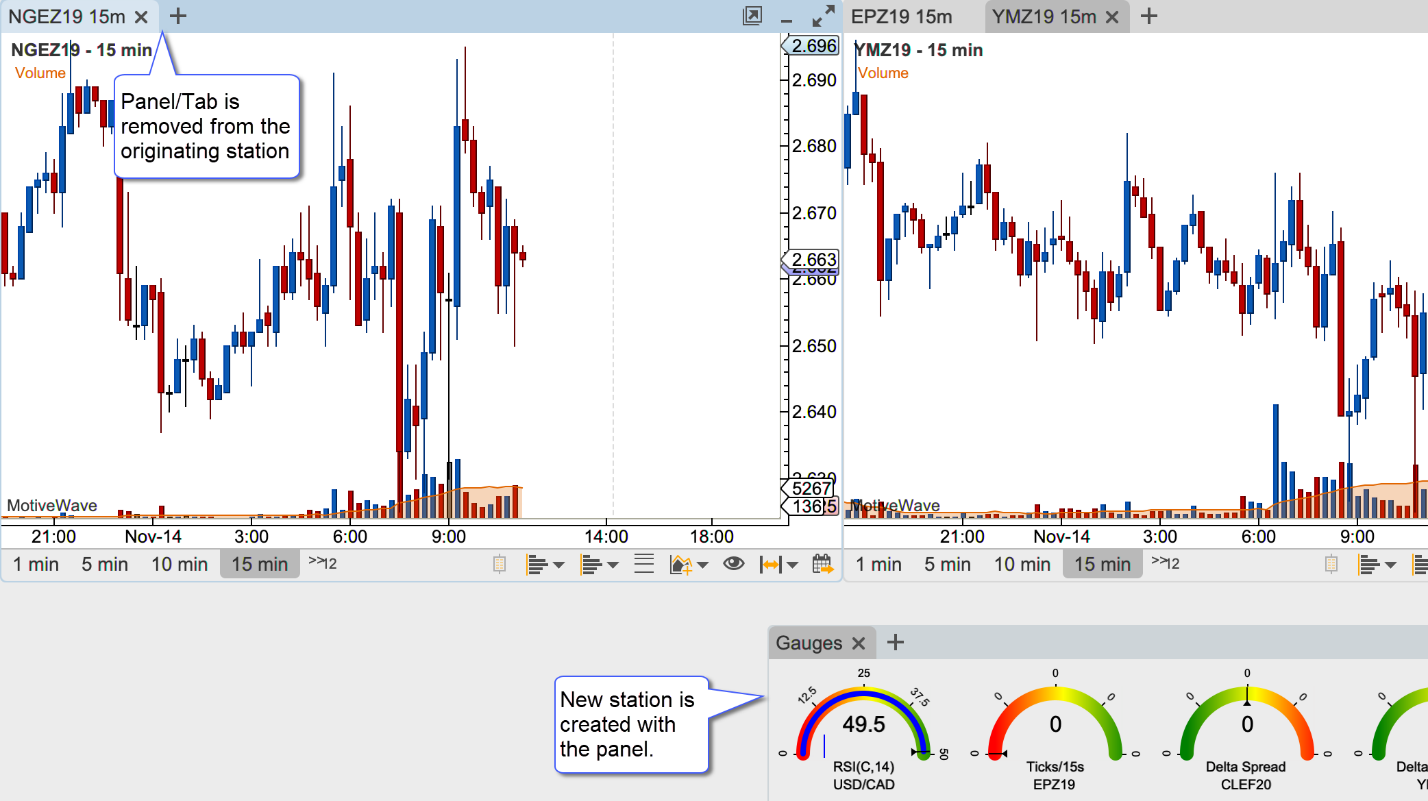Open the first volume profile dropdown on NGEZ19

pyautogui.click(x=545, y=564)
